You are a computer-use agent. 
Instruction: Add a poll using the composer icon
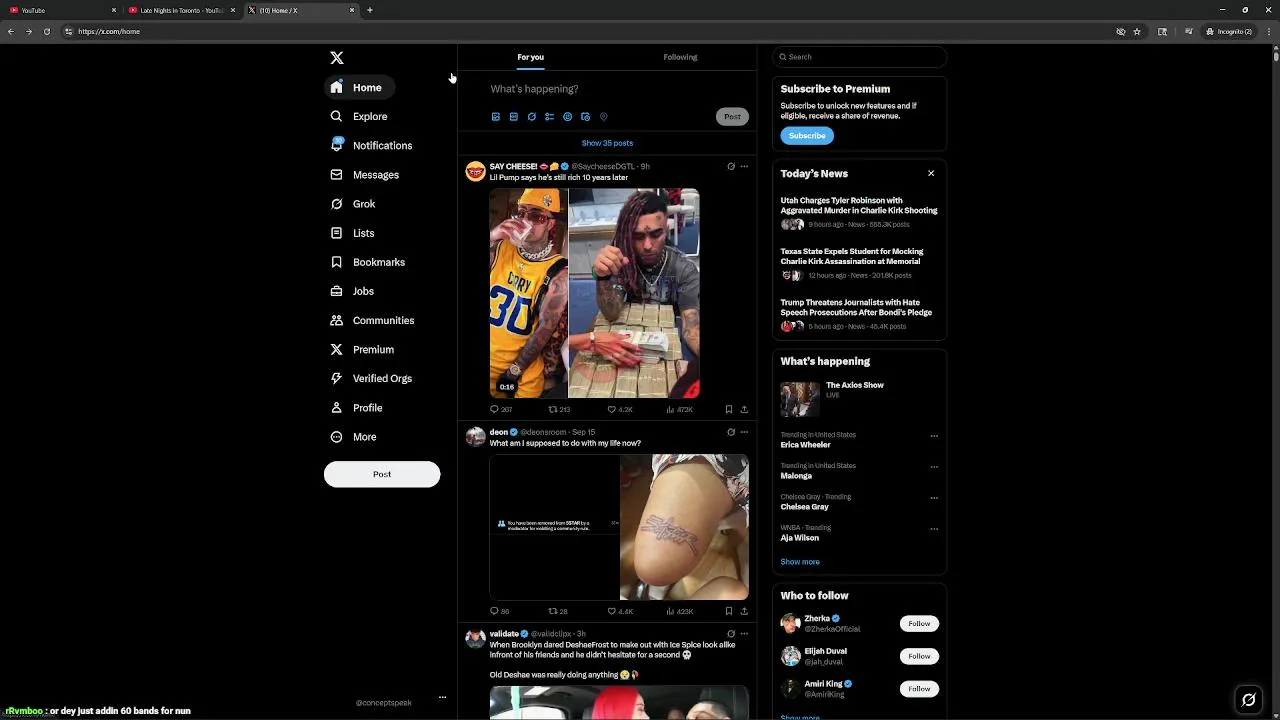point(549,117)
